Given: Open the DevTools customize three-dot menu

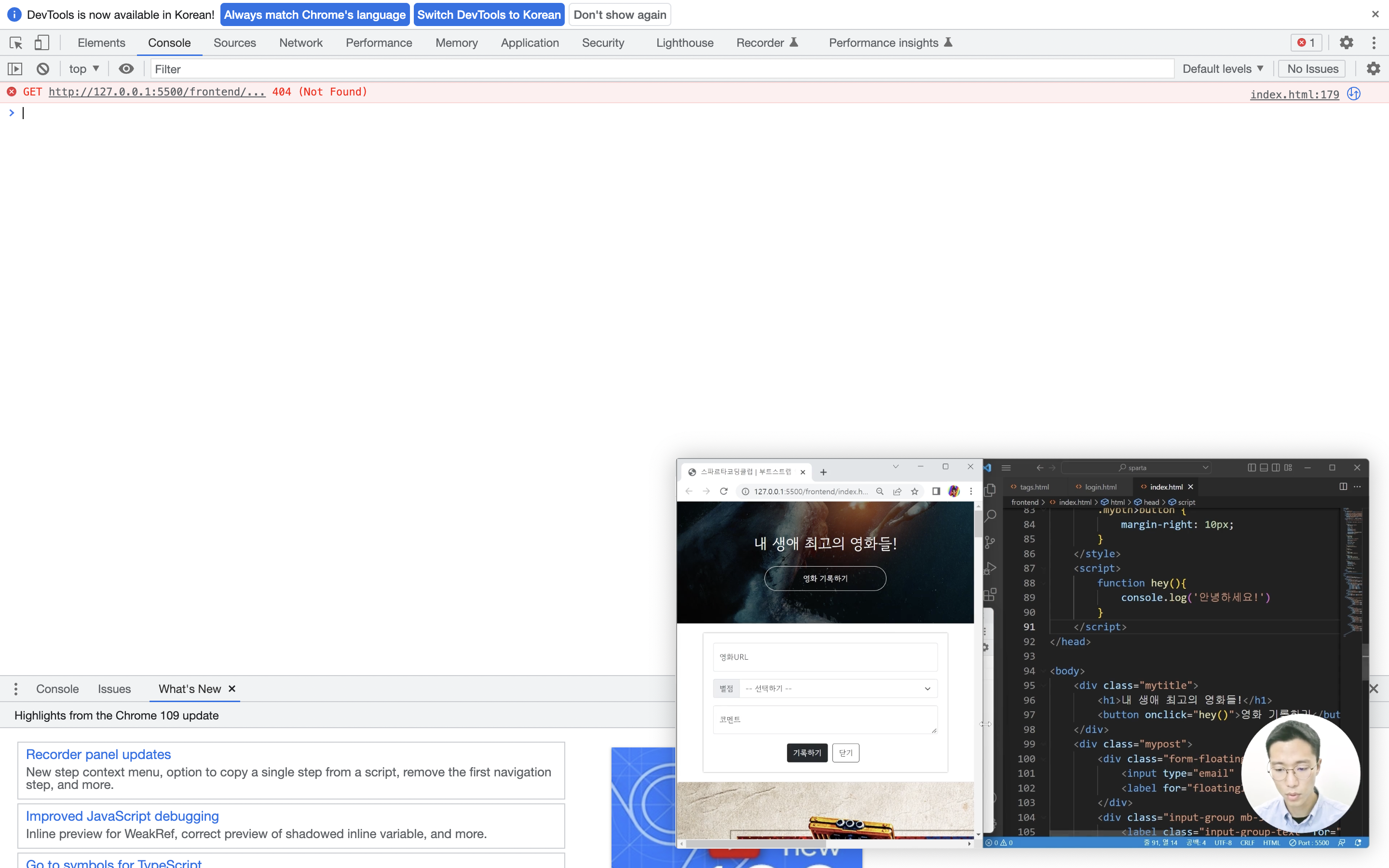Looking at the screenshot, I should click(x=1374, y=42).
